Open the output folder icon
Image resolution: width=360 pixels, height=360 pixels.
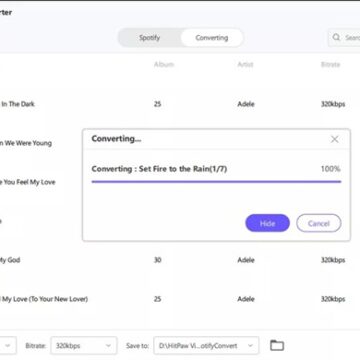tap(277, 345)
